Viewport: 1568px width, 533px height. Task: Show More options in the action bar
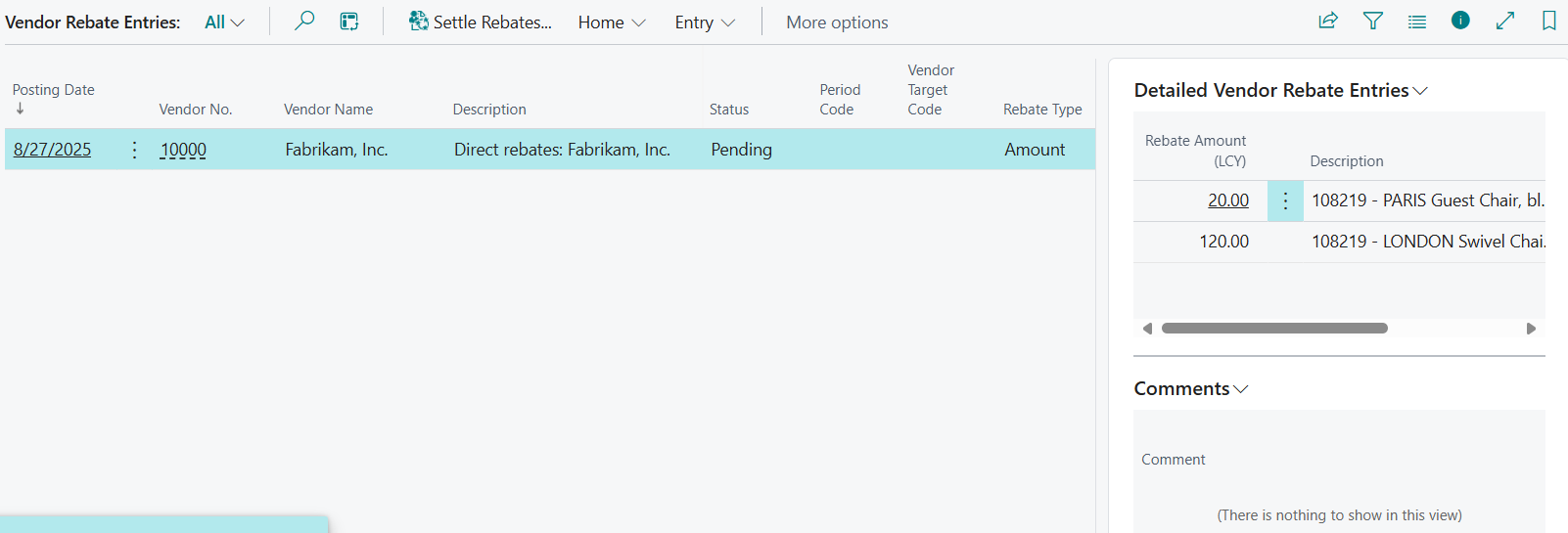pos(837,22)
